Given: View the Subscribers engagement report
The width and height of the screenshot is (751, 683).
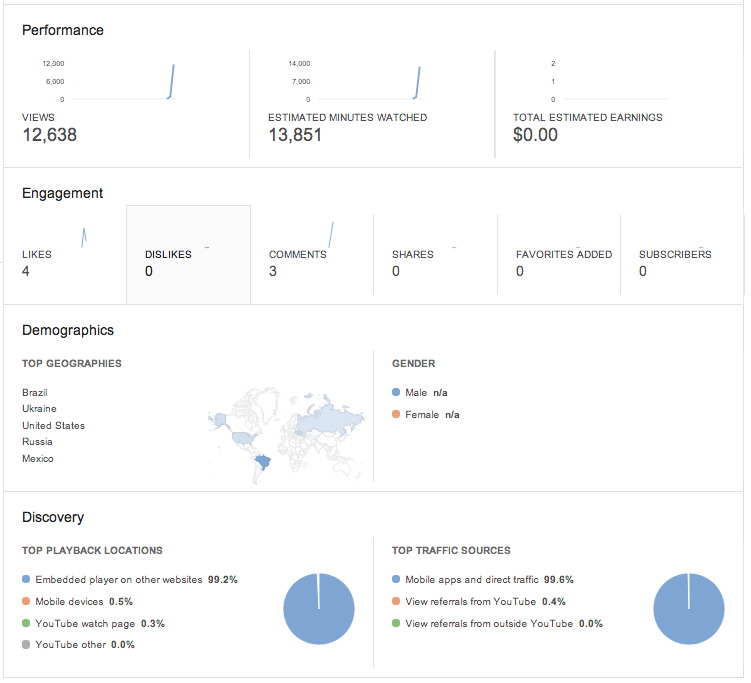Looking at the screenshot, I should (682, 255).
